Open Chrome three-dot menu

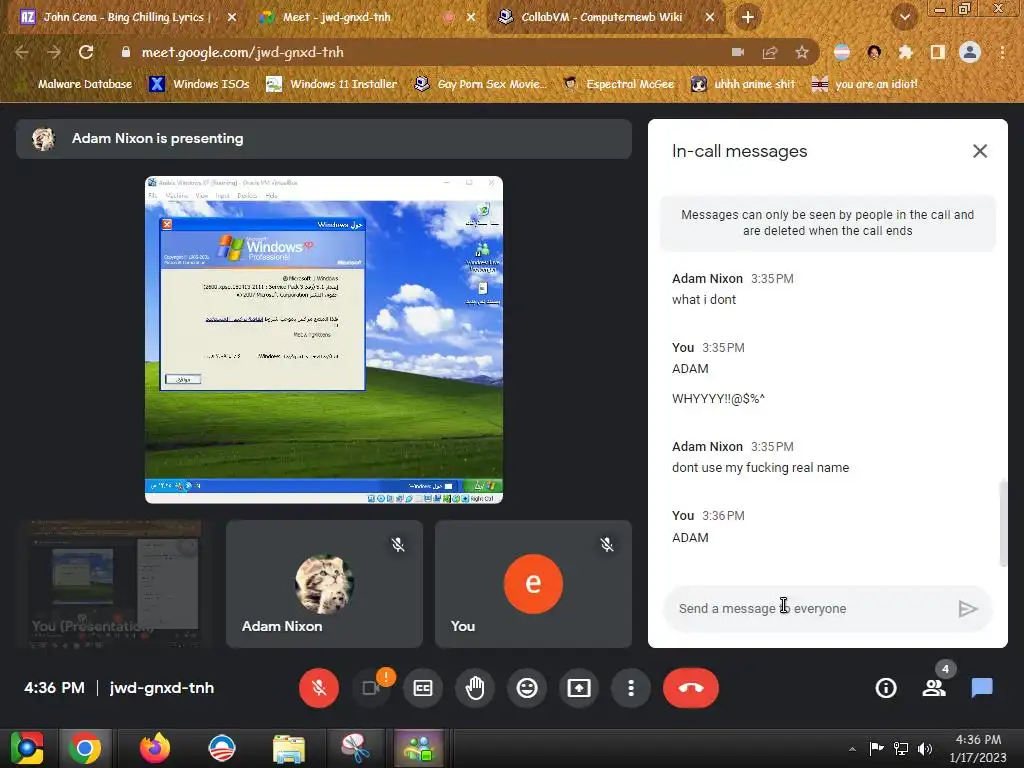click(x=1002, y=52)
